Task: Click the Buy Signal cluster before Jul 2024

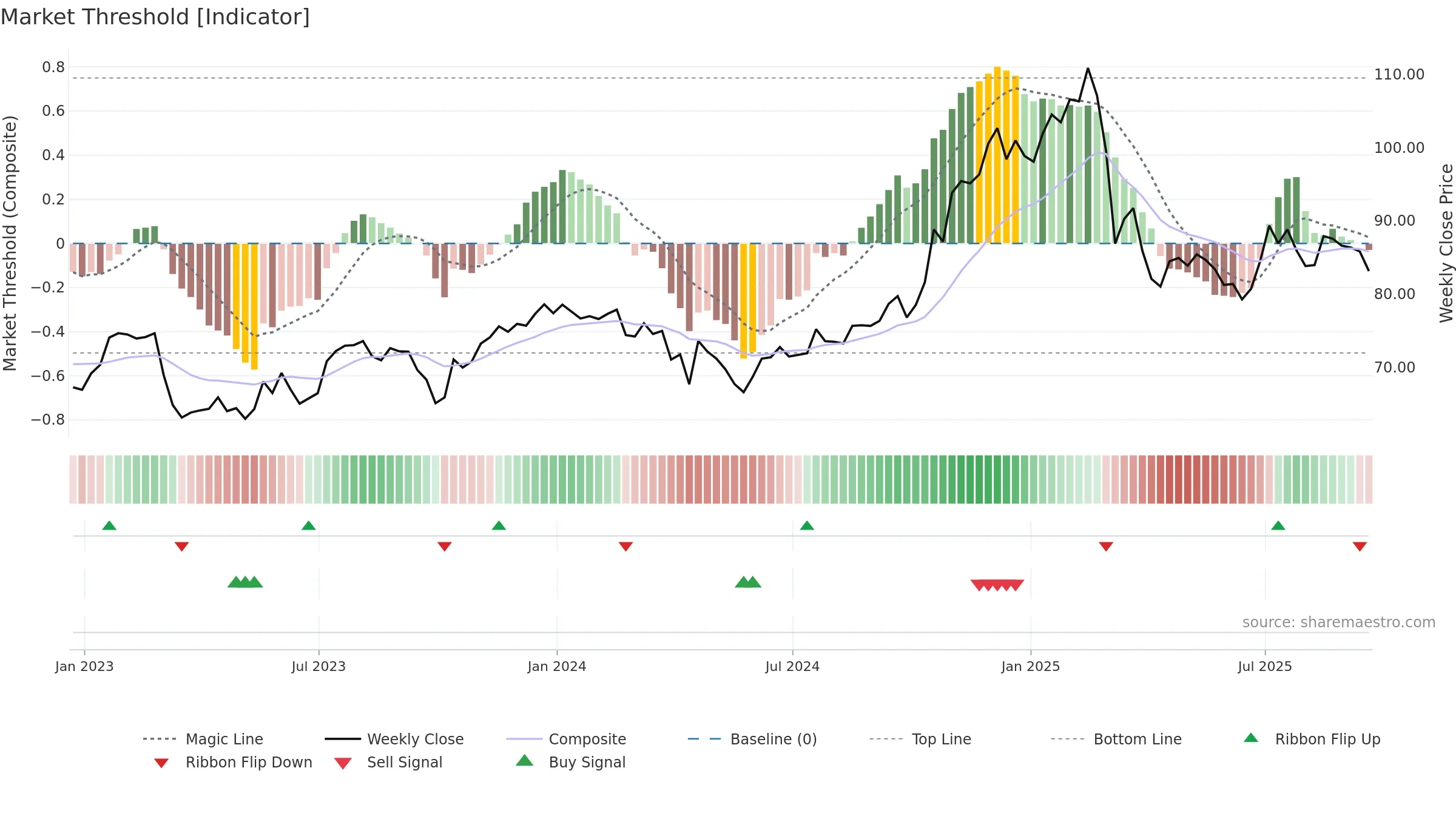Action: (748, 582)
